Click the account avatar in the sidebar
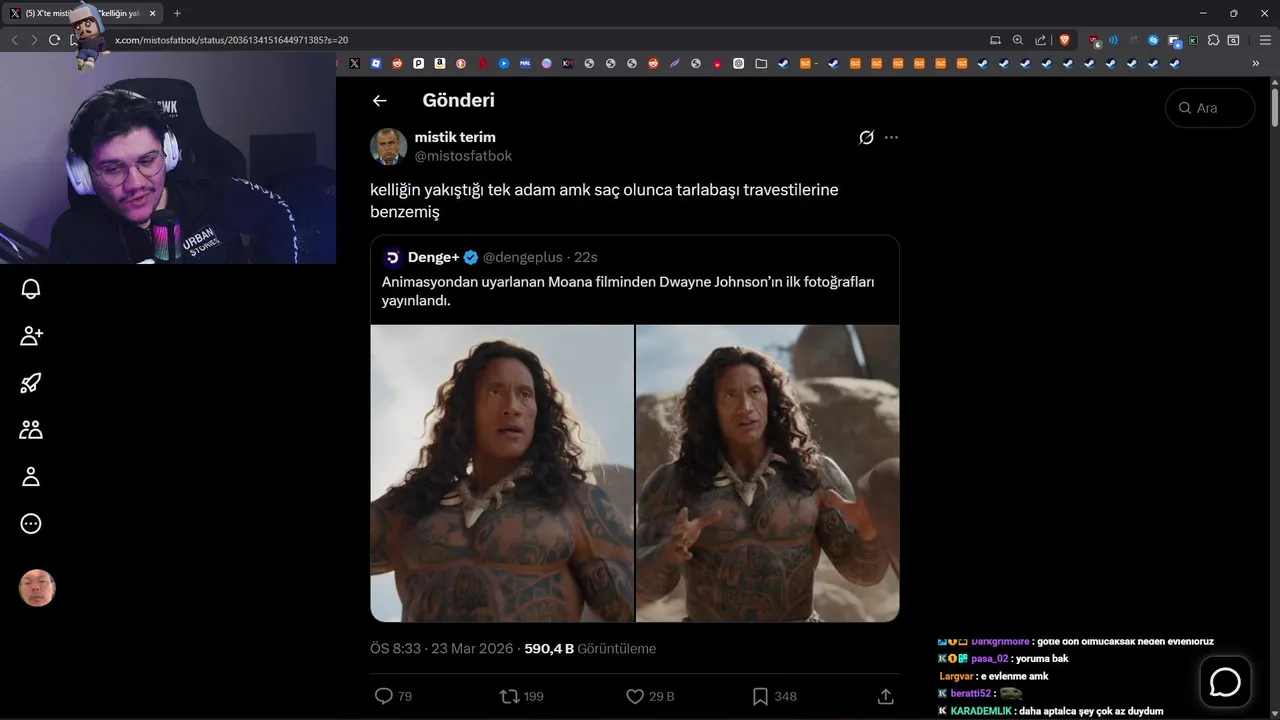This screenshot has width=1280, height=720. point(37,588)
